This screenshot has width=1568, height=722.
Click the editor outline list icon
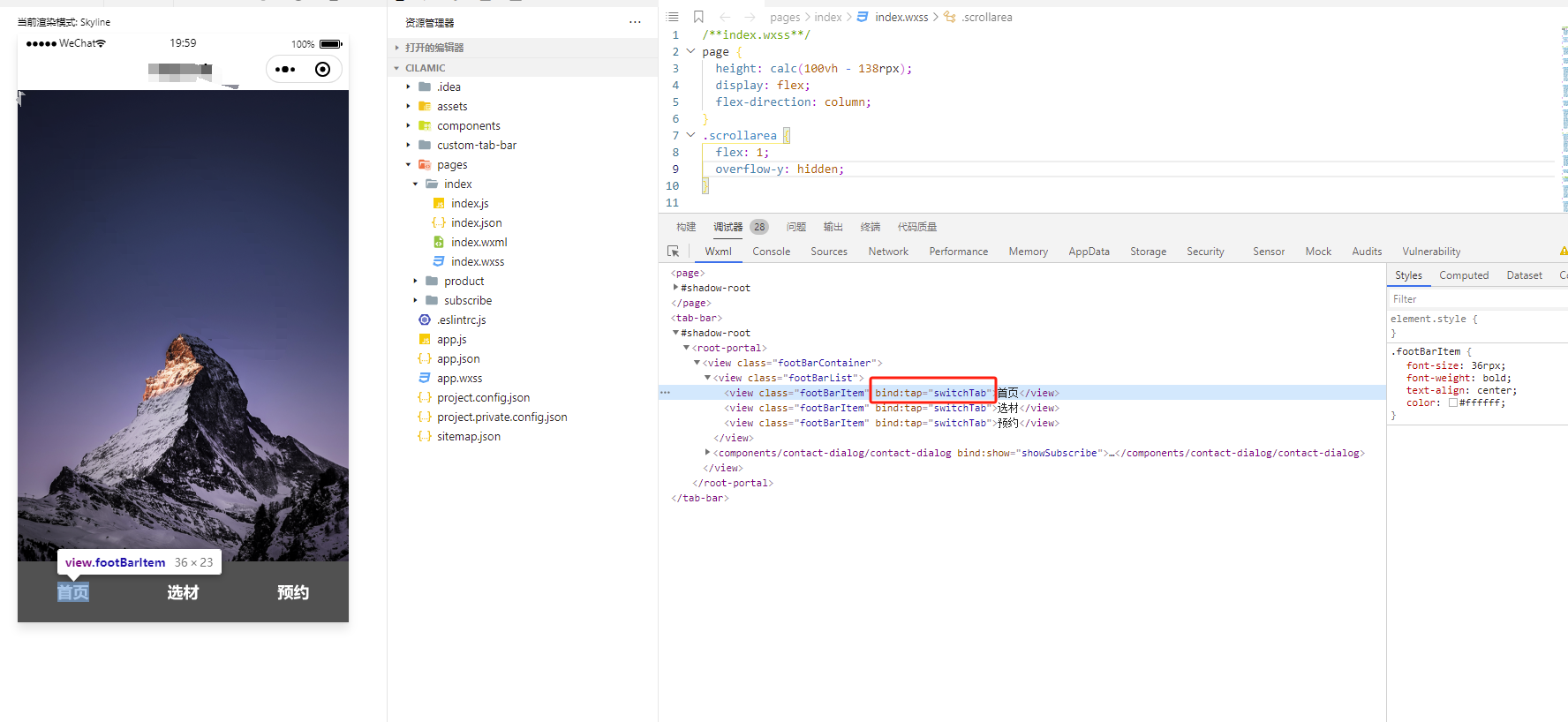tap(672, 17)
